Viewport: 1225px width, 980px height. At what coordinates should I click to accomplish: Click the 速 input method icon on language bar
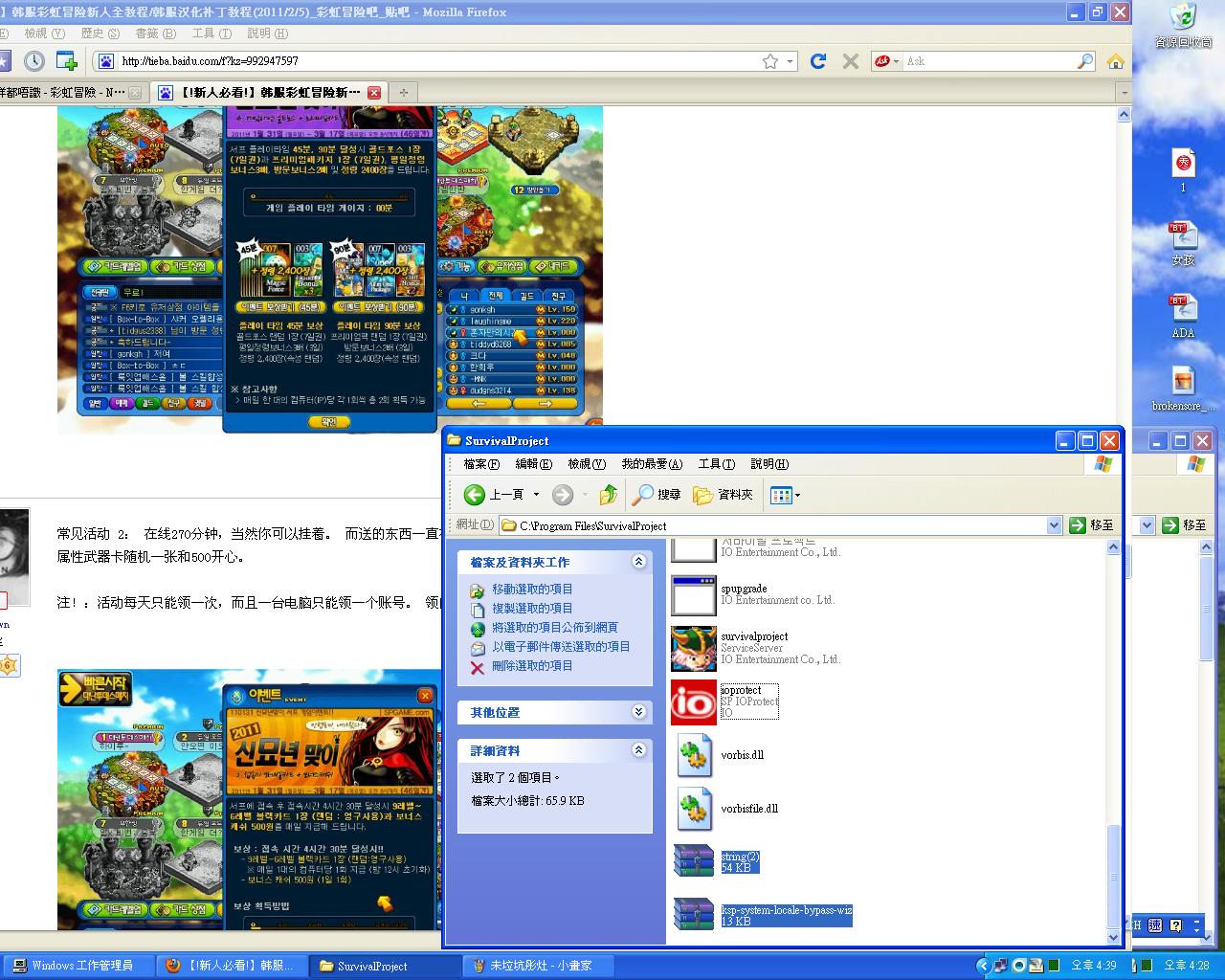(1155, 925)
